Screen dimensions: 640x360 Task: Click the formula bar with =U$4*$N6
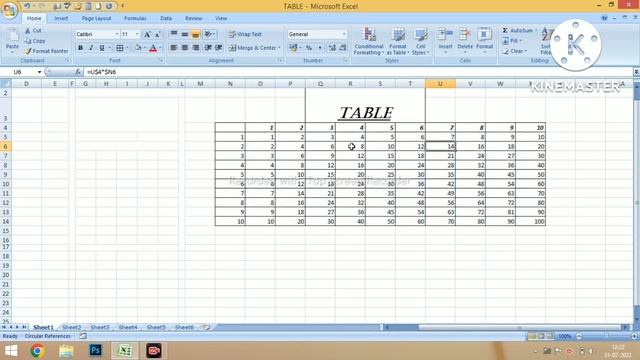tap(358, 72)
